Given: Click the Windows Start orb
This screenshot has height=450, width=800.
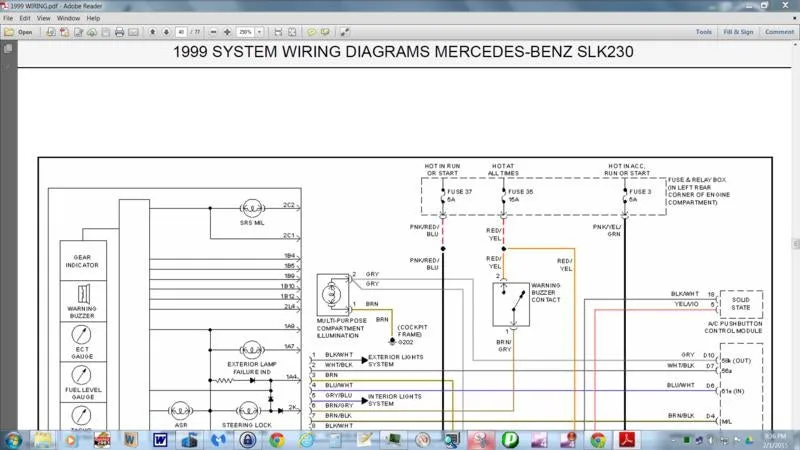Looking at the screenshot, I should [13, 440].
